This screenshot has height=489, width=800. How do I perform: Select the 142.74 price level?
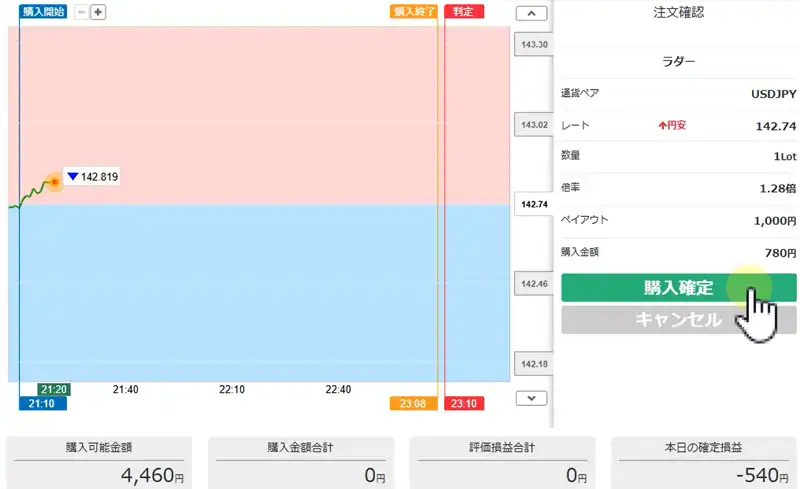(534, 204)
